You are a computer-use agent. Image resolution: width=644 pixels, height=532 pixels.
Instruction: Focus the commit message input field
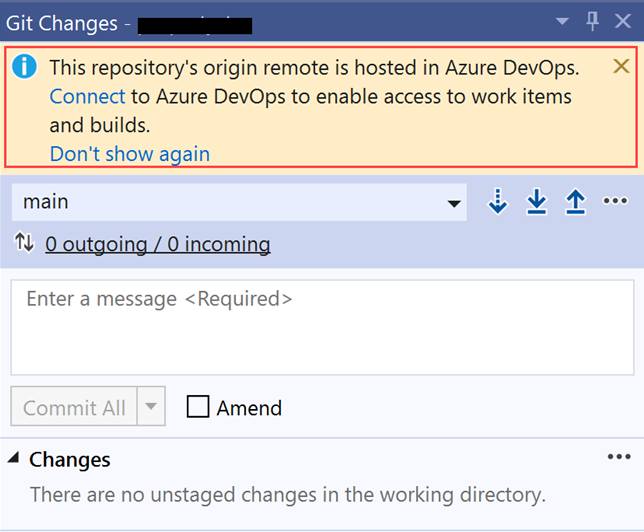pos(322,327)
